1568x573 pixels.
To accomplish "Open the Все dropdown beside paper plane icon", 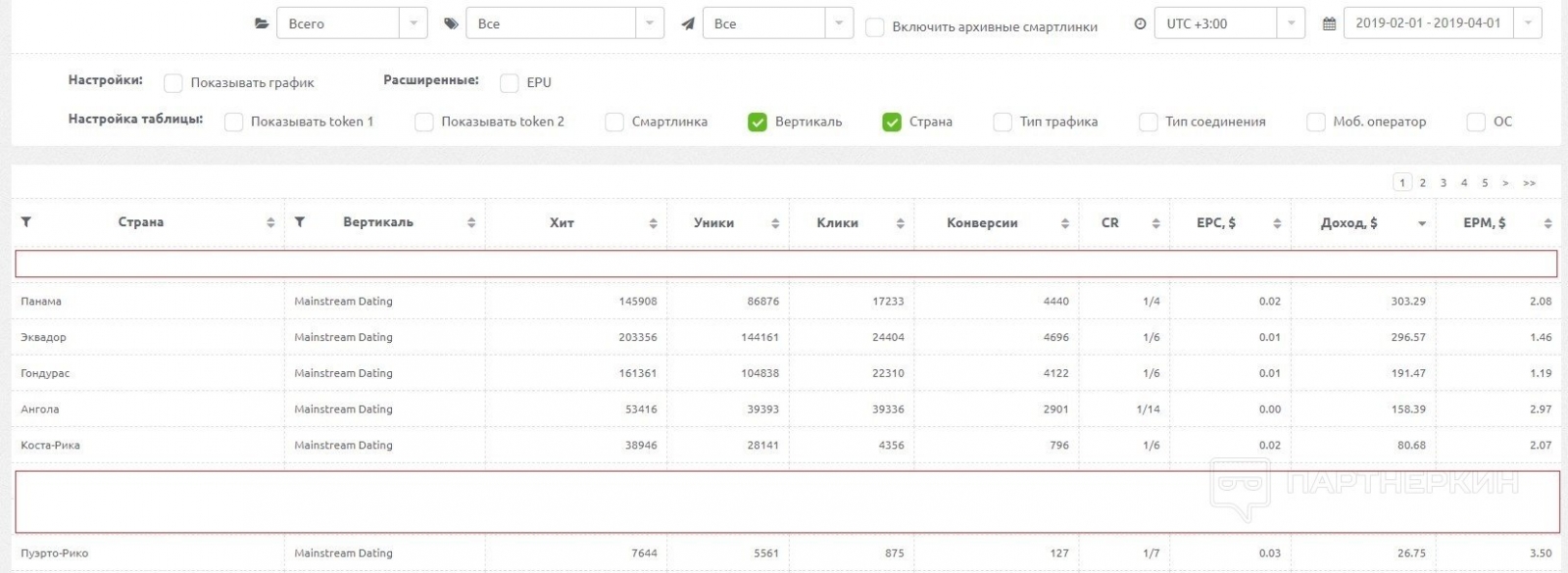I will (x=778, y=24).
